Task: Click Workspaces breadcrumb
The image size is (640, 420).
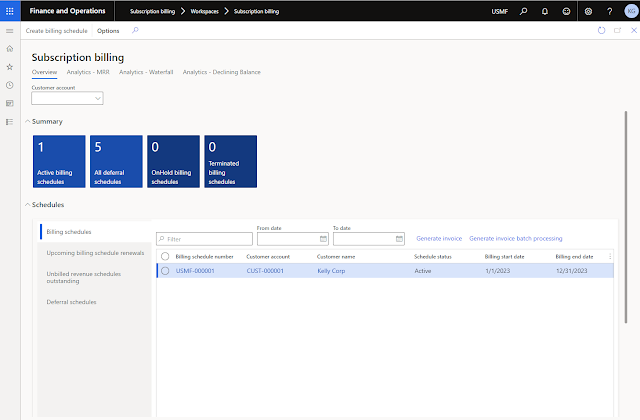Action: [x=204, y=11]
